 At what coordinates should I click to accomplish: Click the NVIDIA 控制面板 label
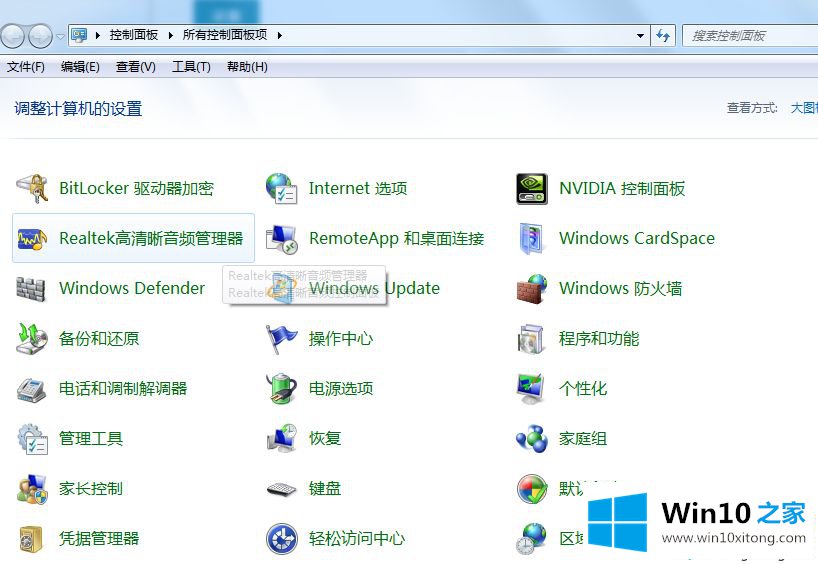click(622, 188)
